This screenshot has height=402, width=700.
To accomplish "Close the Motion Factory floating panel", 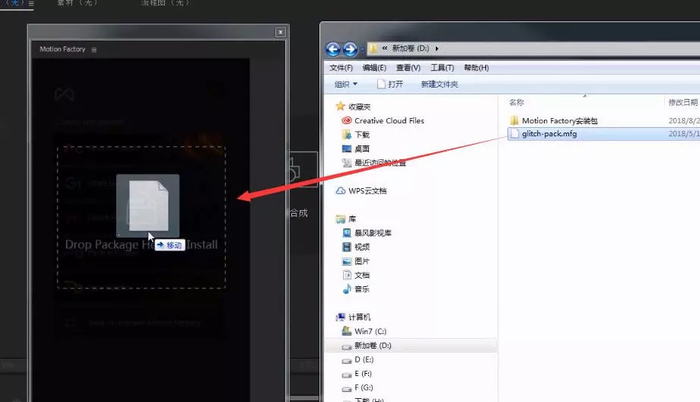I will (x=280, y=32).
